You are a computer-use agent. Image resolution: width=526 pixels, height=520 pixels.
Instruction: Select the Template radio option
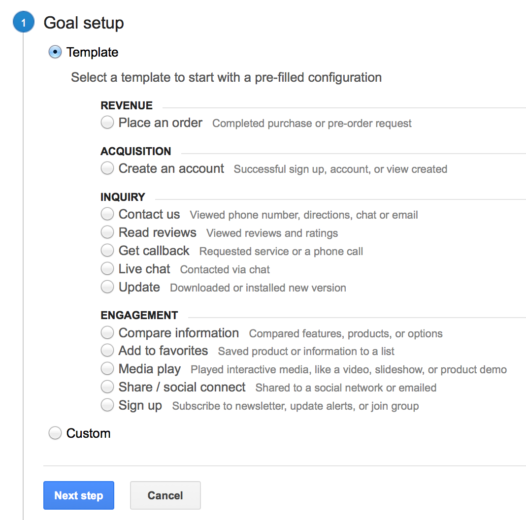click(x=55, y=52)
